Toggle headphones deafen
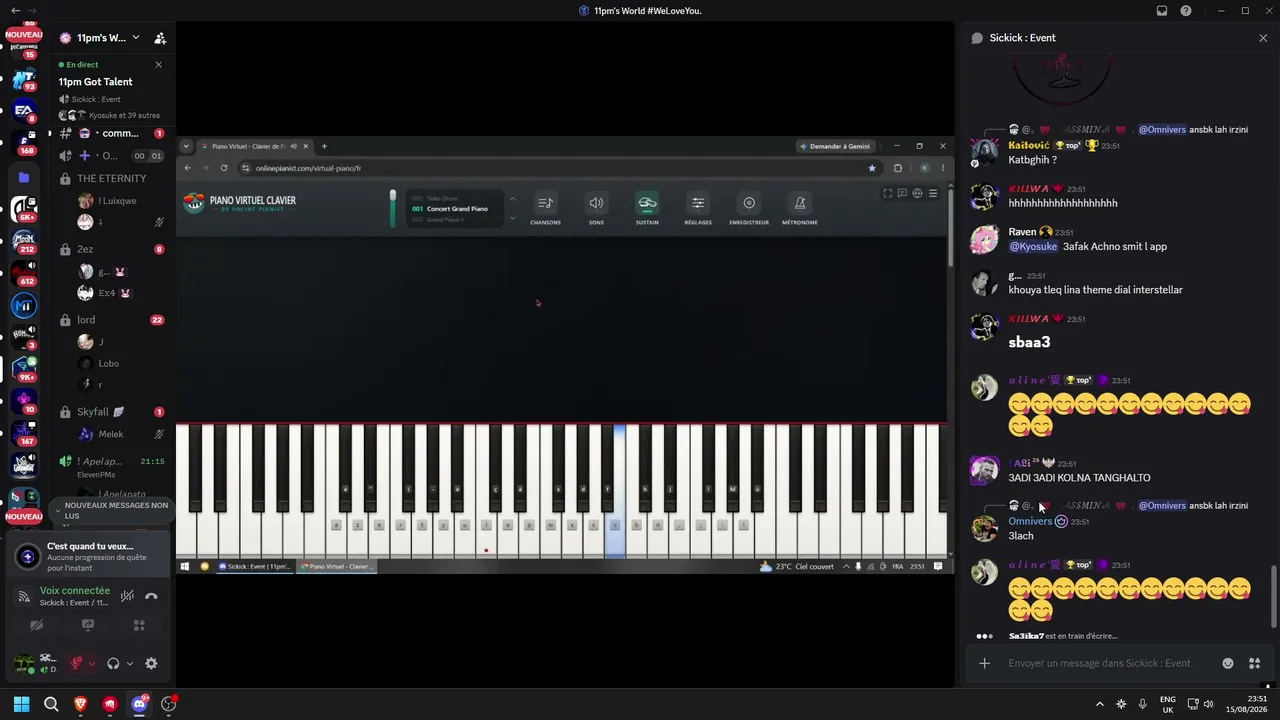Image resolution: width=1280 pixels, height=720 pixels. point(113,663)
